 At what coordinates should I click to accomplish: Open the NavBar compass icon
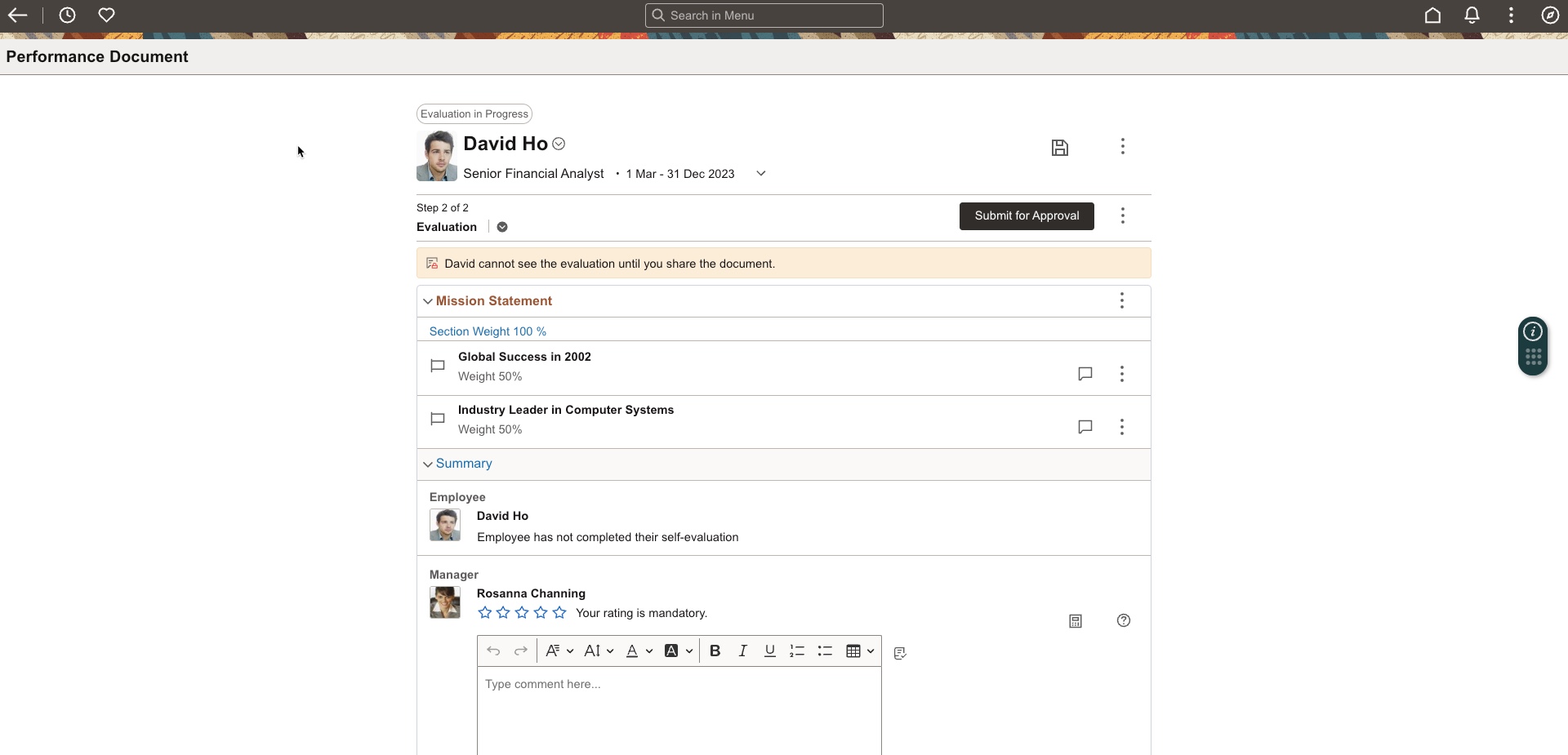1550,16
